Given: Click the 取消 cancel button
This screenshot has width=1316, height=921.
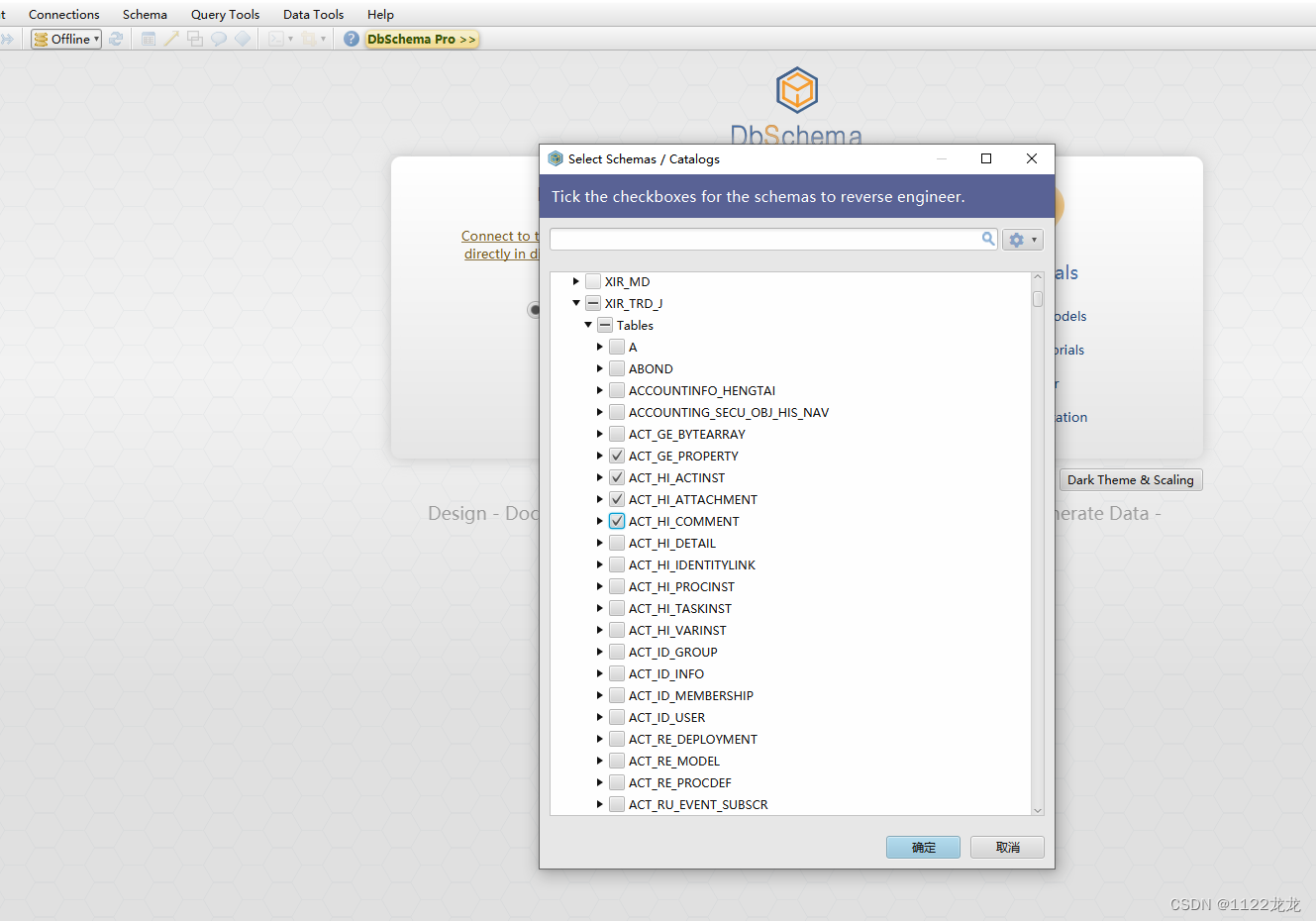Looking at the screenshot, I should (1007, 847).
